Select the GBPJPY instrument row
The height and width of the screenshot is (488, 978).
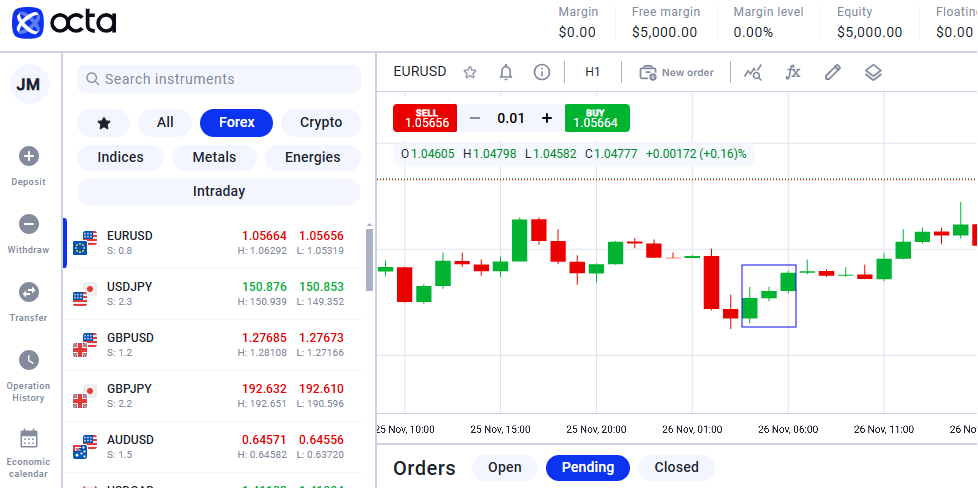[214, 396]
